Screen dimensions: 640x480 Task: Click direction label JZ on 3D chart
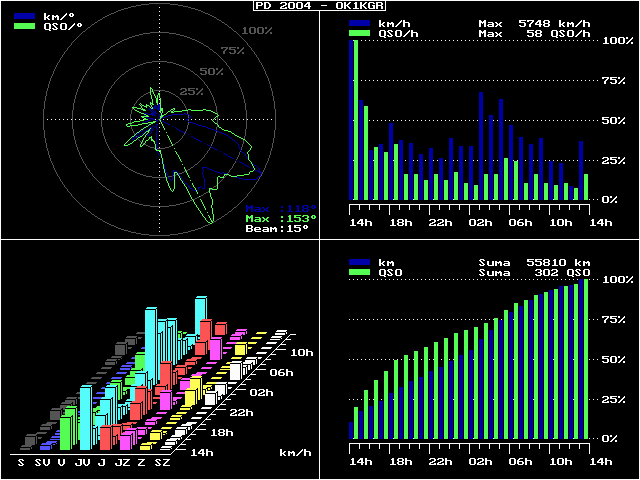pos(122,463)
